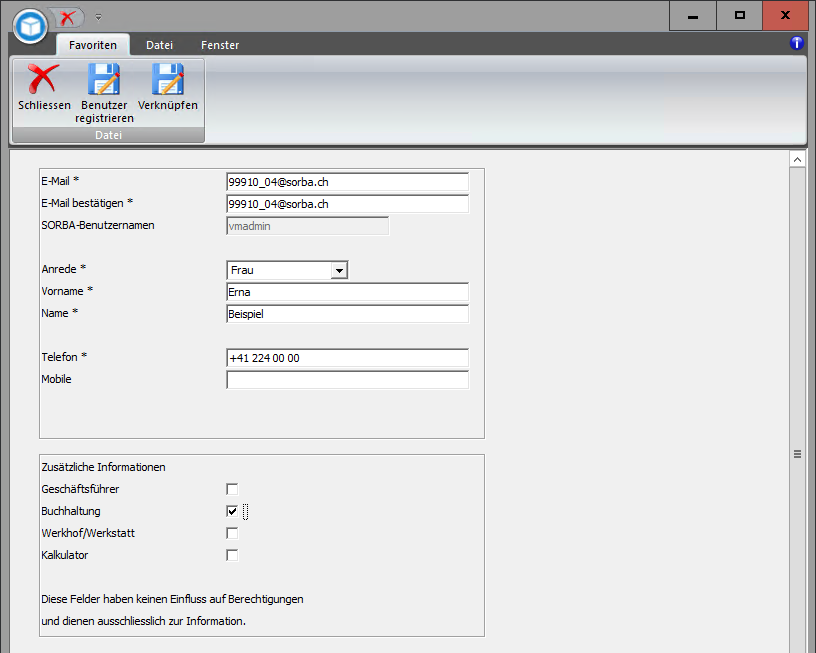Click the disabled SORBA-Benutzernamen field
The image size is (816, 653).
coord(308,226)
